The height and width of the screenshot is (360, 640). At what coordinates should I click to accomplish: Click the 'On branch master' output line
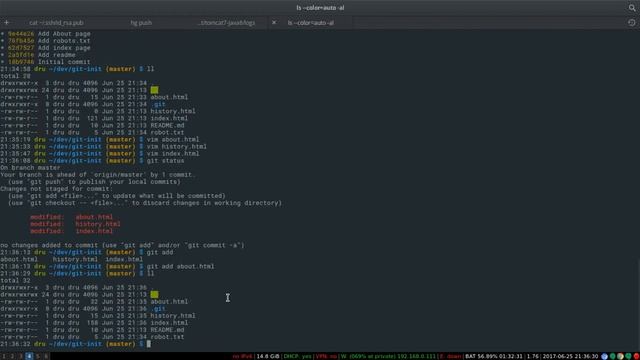(x=30, y=168)
